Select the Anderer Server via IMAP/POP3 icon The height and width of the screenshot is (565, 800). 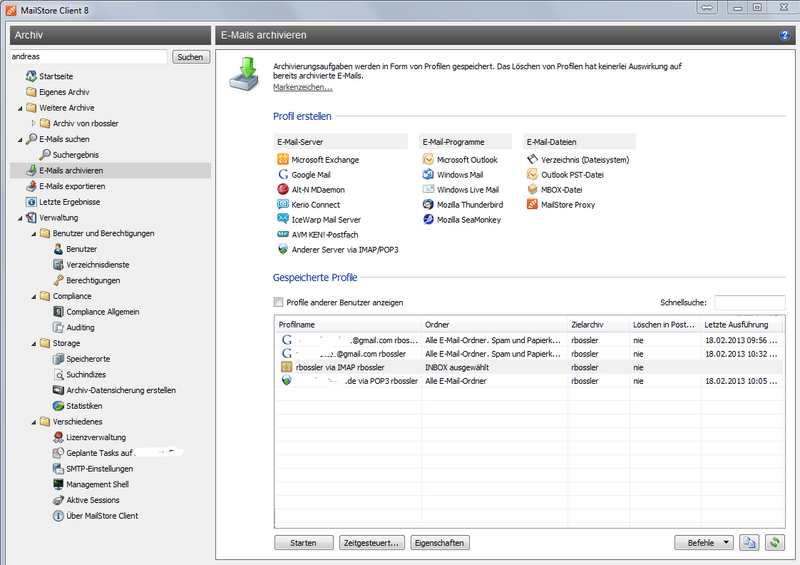[x=283, y=249]
